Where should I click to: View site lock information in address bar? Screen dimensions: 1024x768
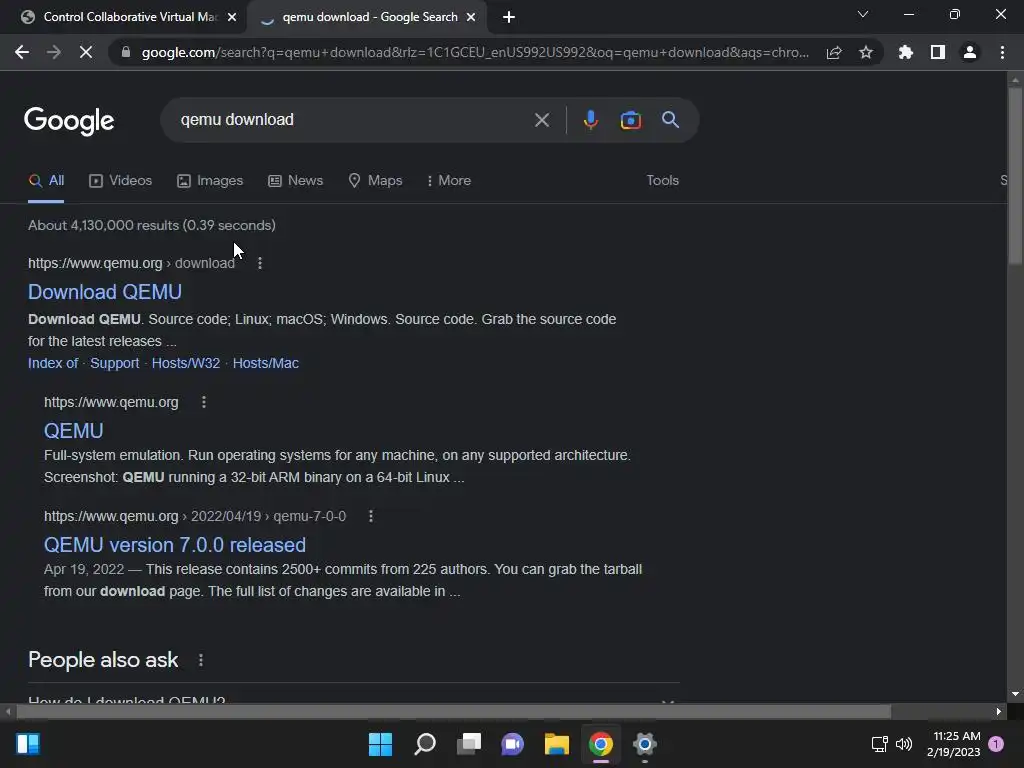click(x=126, y=52)
